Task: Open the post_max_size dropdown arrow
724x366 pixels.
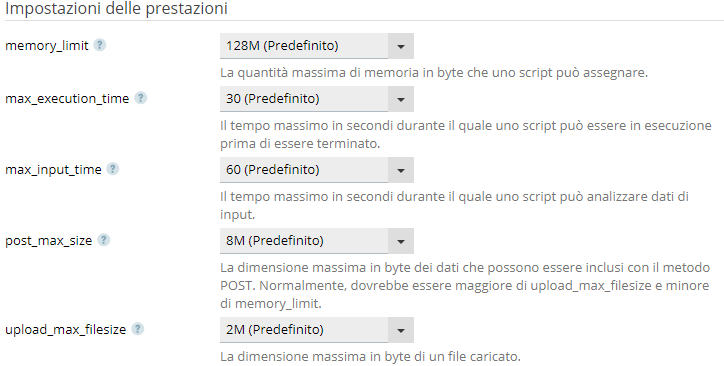Action: [x=401, y=241]
